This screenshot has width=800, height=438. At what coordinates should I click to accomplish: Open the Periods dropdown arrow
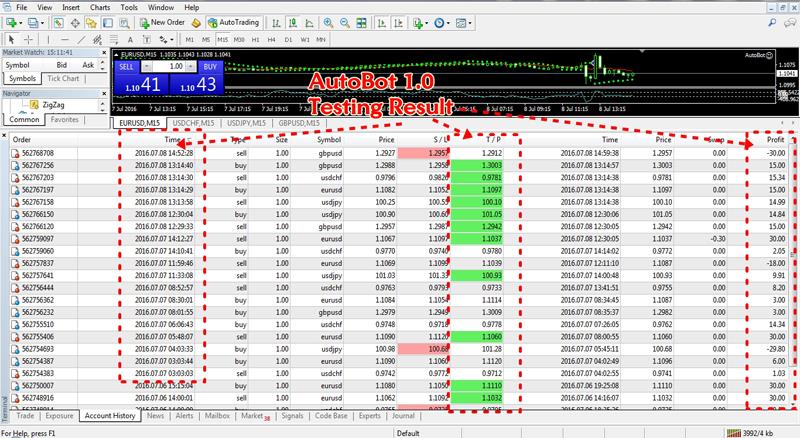point(447,23)
